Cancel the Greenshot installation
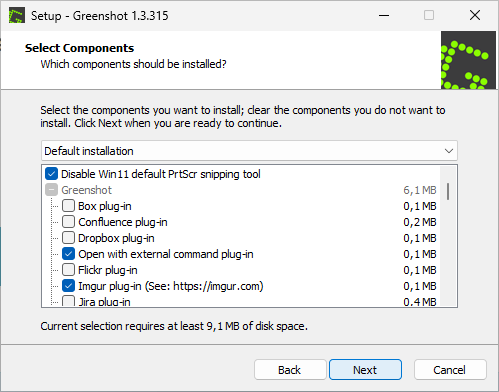Screen dimensions: 499x392 coord(450,370)
